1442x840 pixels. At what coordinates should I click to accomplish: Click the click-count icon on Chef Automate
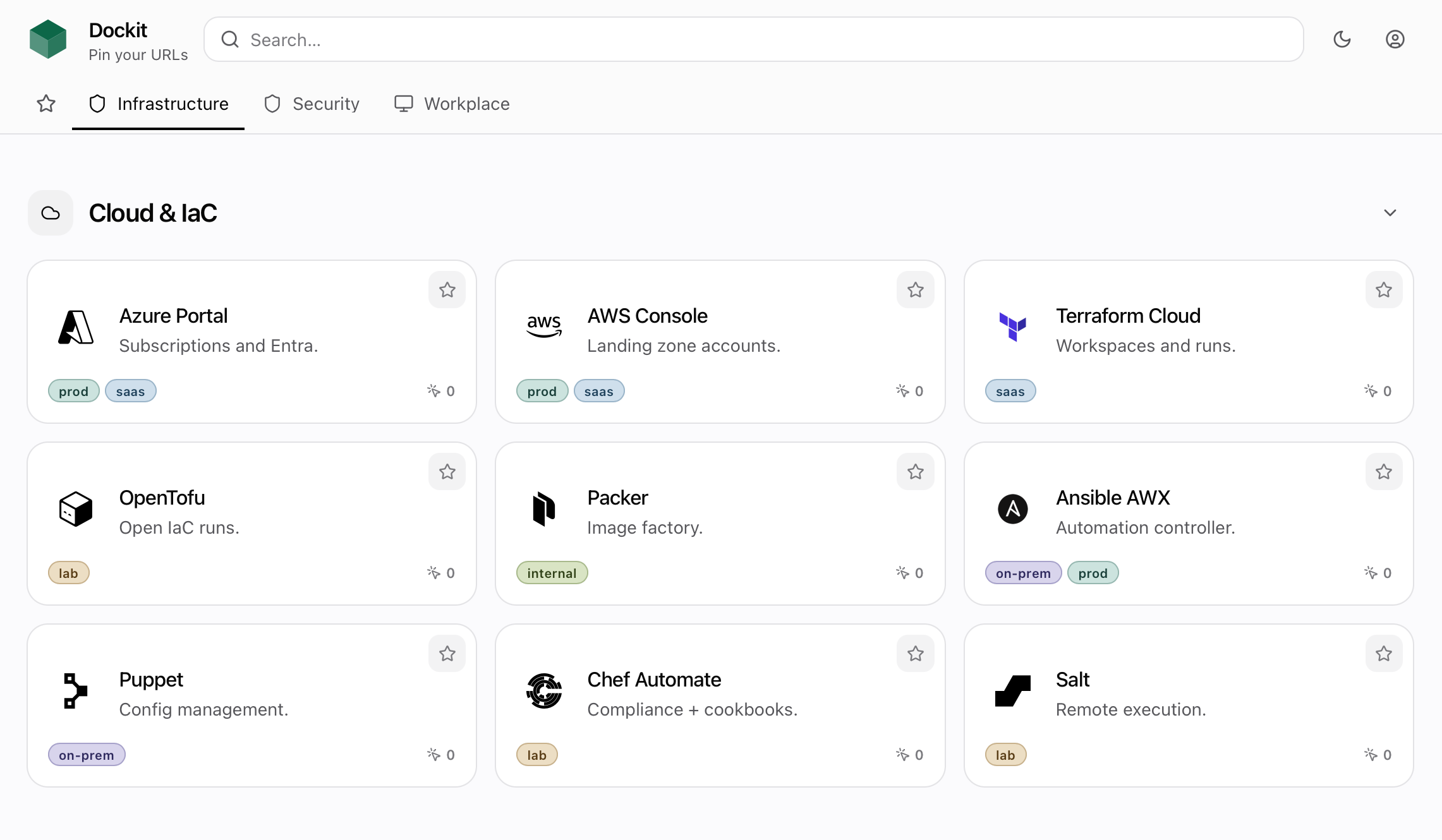pos(902,755)
